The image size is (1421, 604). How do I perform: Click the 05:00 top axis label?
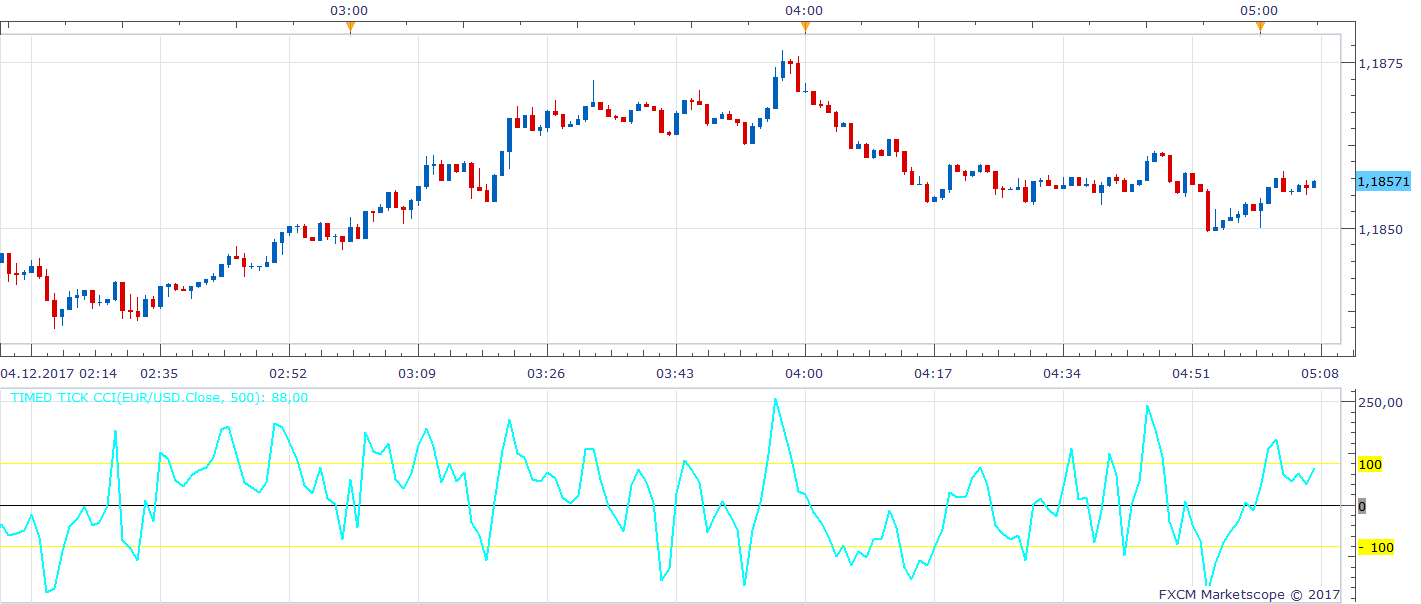coord(1259,10)
